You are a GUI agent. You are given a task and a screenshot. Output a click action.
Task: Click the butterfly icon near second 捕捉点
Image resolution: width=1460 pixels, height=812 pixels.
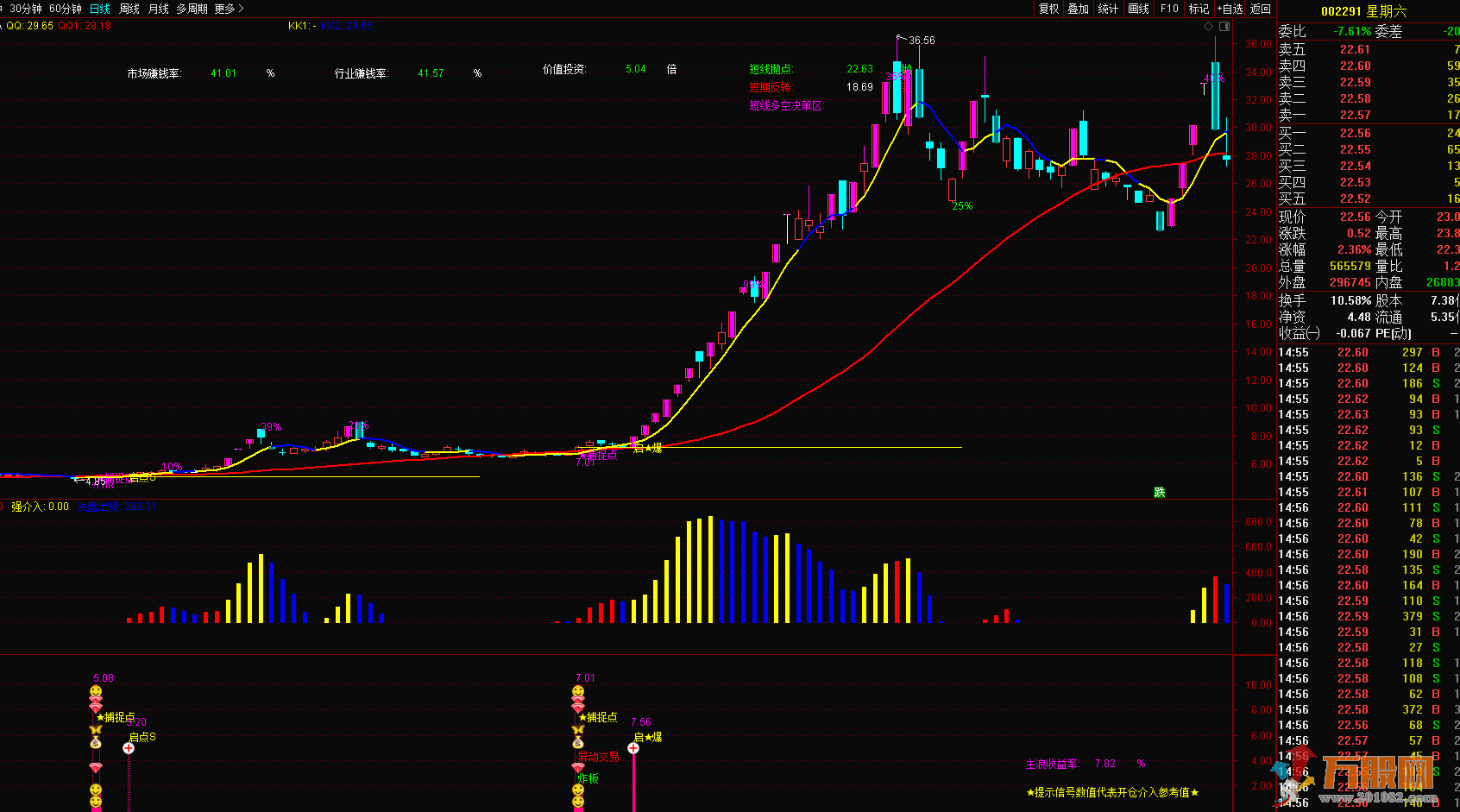tap(578, 730)
